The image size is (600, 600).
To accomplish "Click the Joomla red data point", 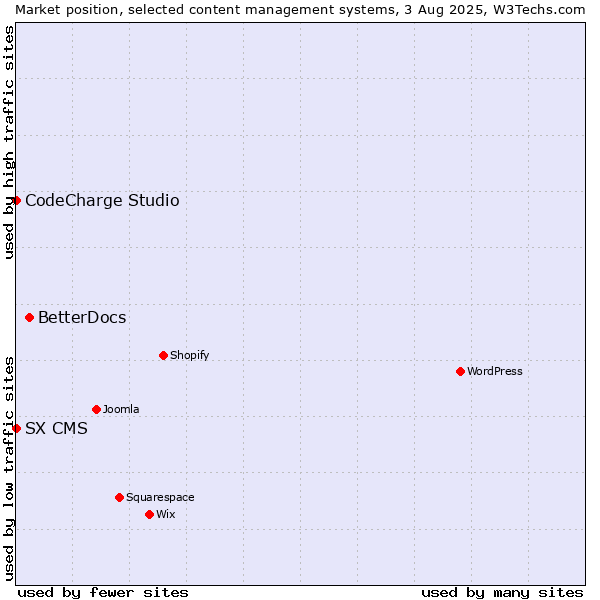I will (x=96, y=409).
